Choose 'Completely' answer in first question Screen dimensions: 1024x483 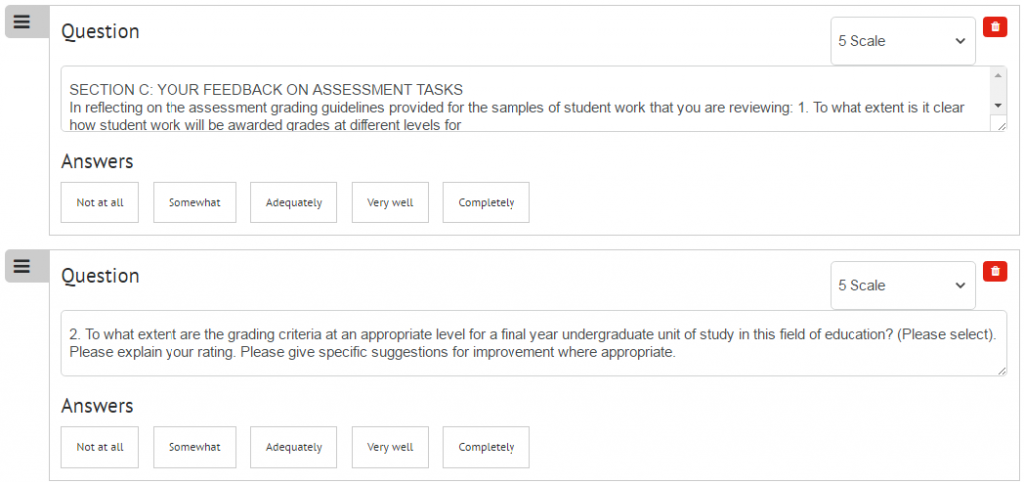point(486,202)
